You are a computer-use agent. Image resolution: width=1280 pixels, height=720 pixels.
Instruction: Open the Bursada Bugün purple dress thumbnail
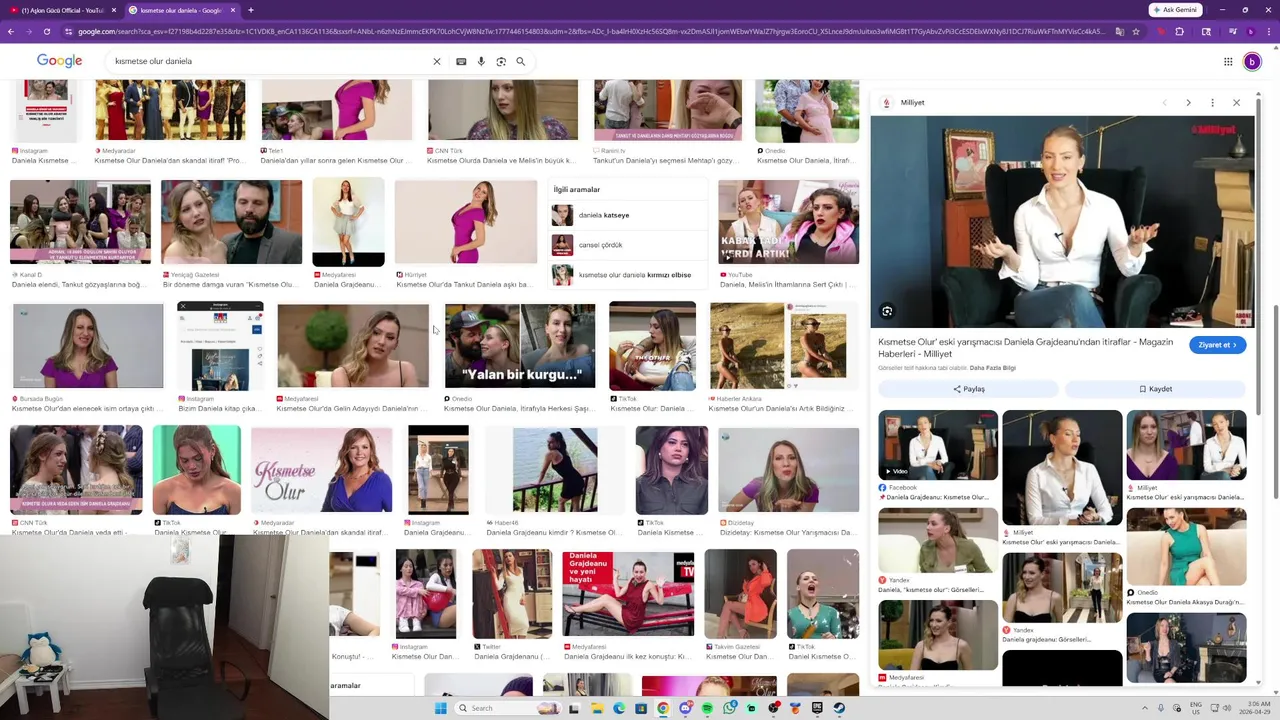(x=88, y=346)
